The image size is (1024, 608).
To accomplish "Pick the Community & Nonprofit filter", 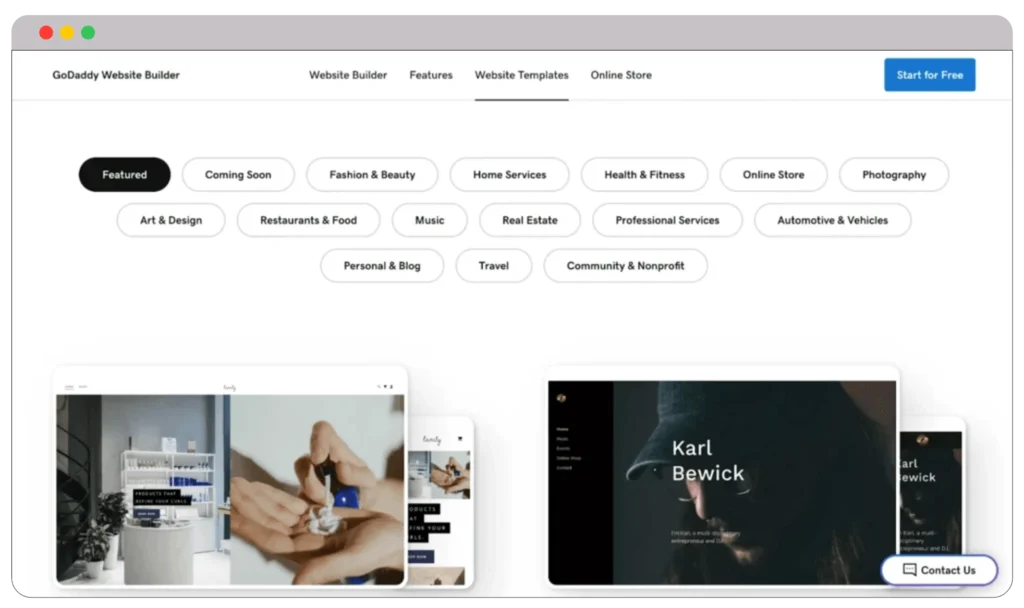I will (x=625, y=266).
